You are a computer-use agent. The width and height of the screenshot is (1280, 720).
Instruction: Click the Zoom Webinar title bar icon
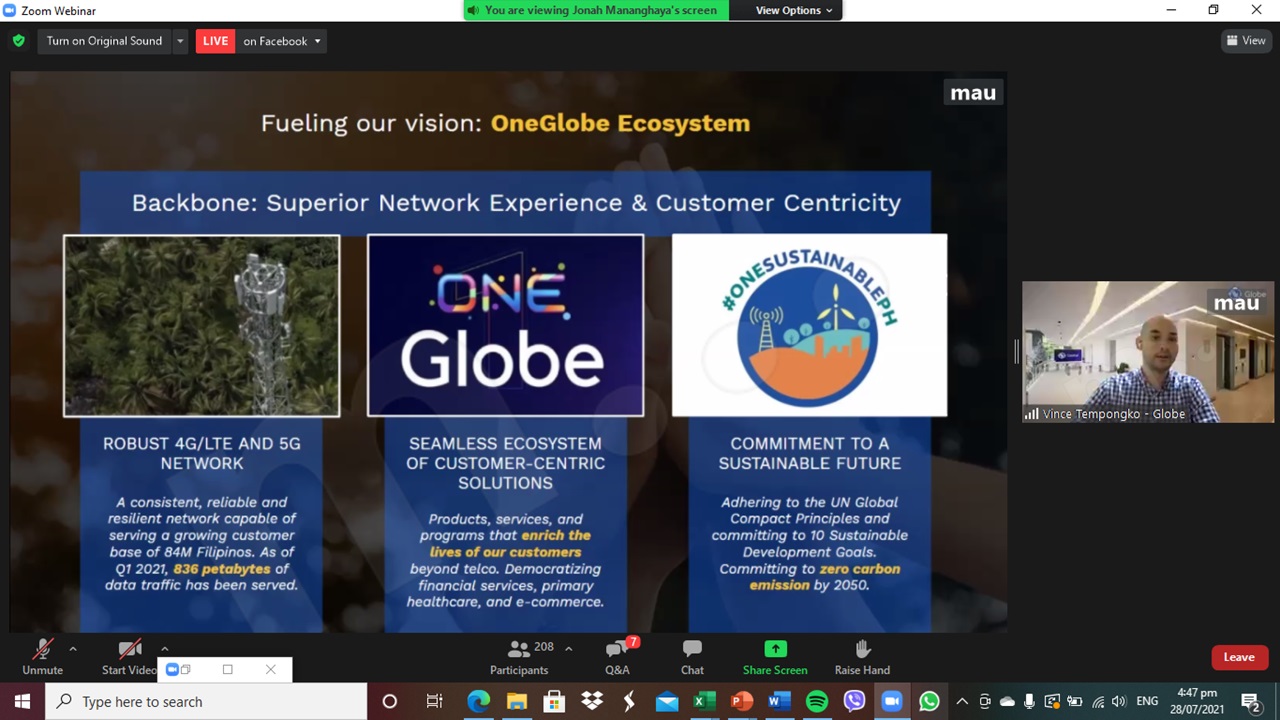tap(10, 10)
